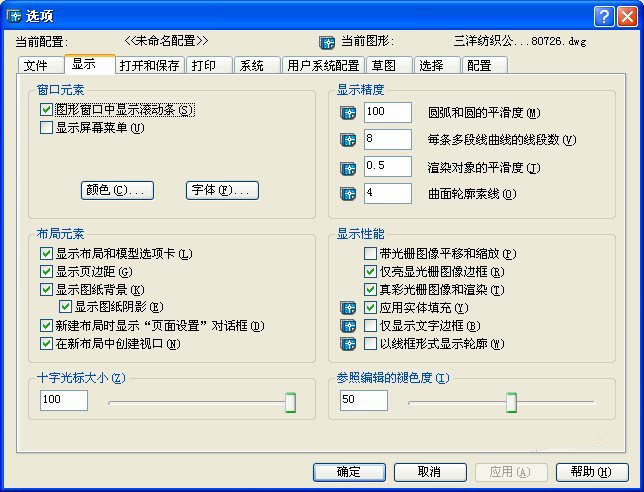Open the 系统 tab
Viewport: 644px width, 492px height.
coord(257,65)
